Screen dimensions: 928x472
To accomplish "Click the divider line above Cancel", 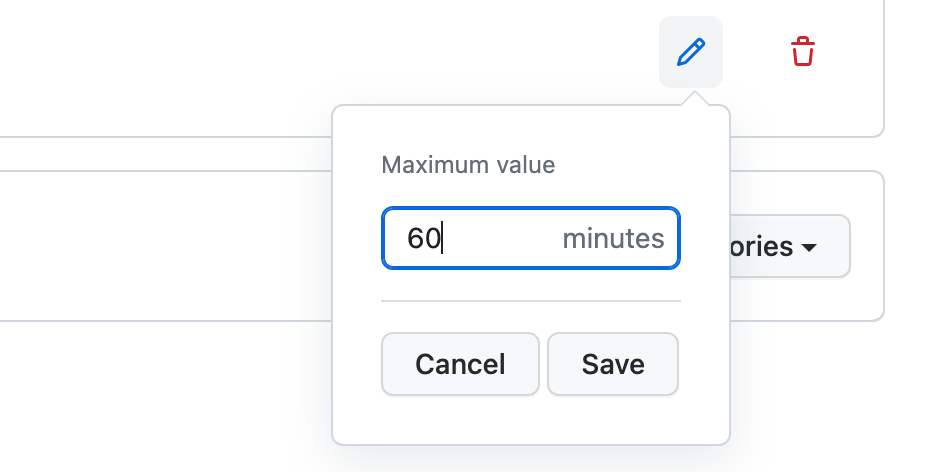I will coord(530,300).
